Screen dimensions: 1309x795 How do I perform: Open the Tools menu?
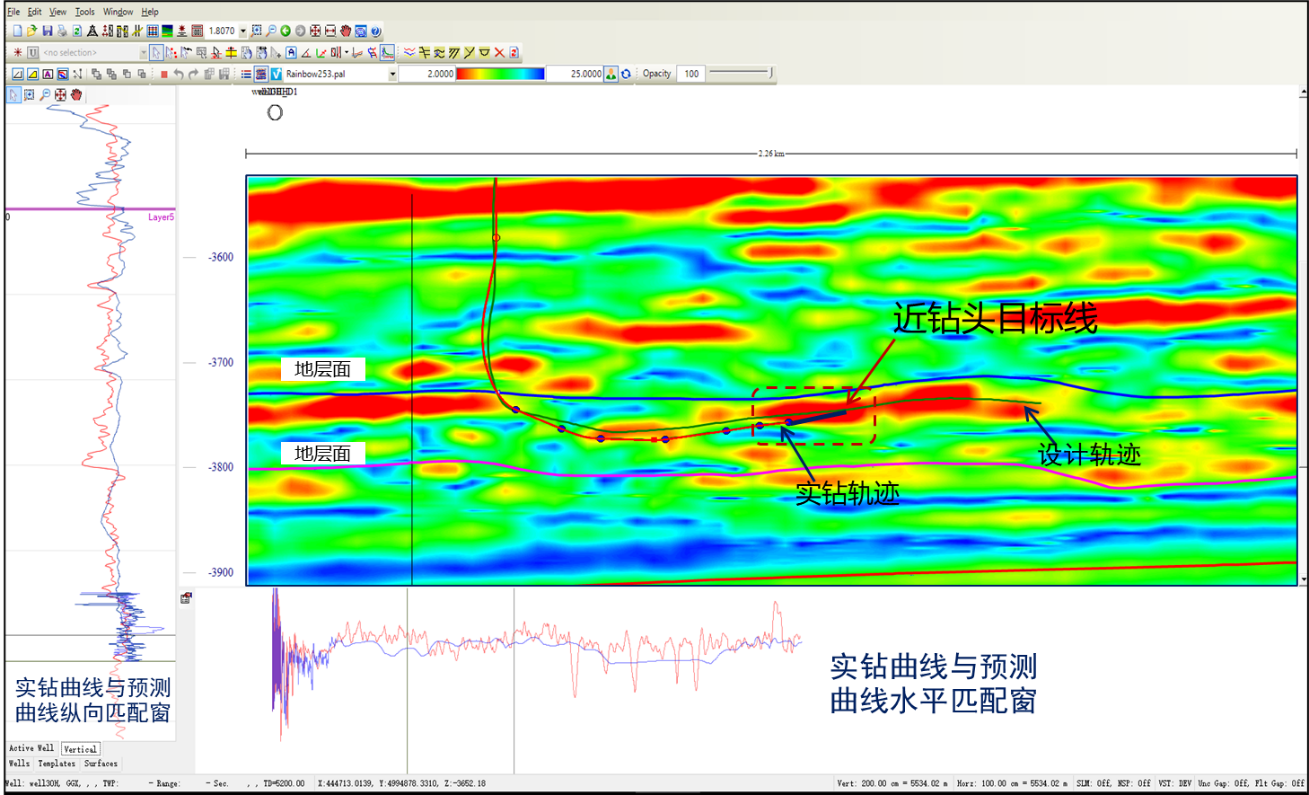click(x=85, y=12)
